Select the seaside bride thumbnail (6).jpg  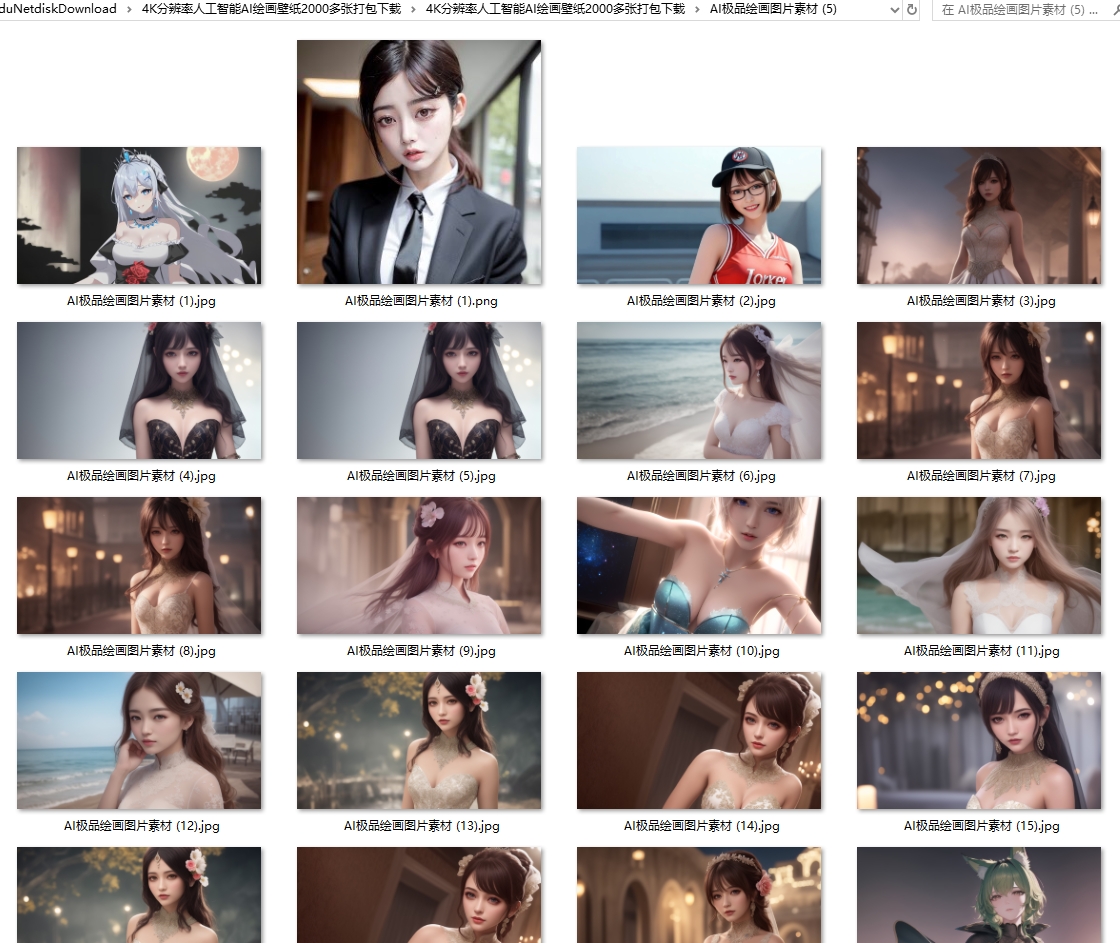tap(699, 390)
